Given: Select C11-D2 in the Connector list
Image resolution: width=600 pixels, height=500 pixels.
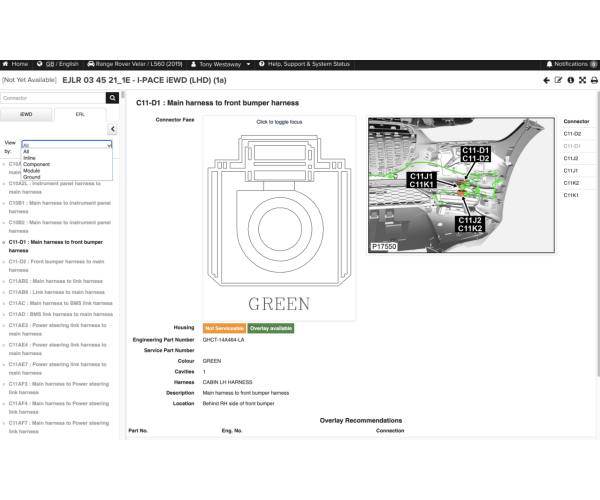Looking at the screenshot, I should click(x=572, y=134).
